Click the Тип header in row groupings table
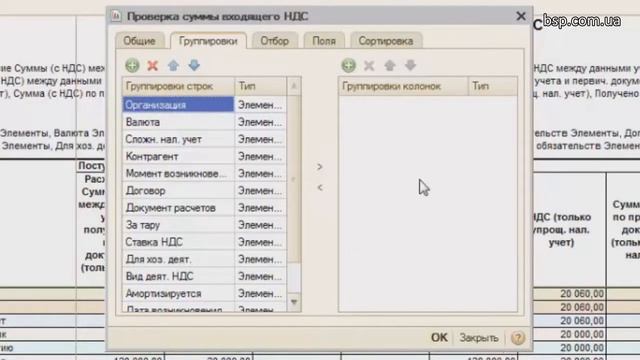 tap(261, 87)
